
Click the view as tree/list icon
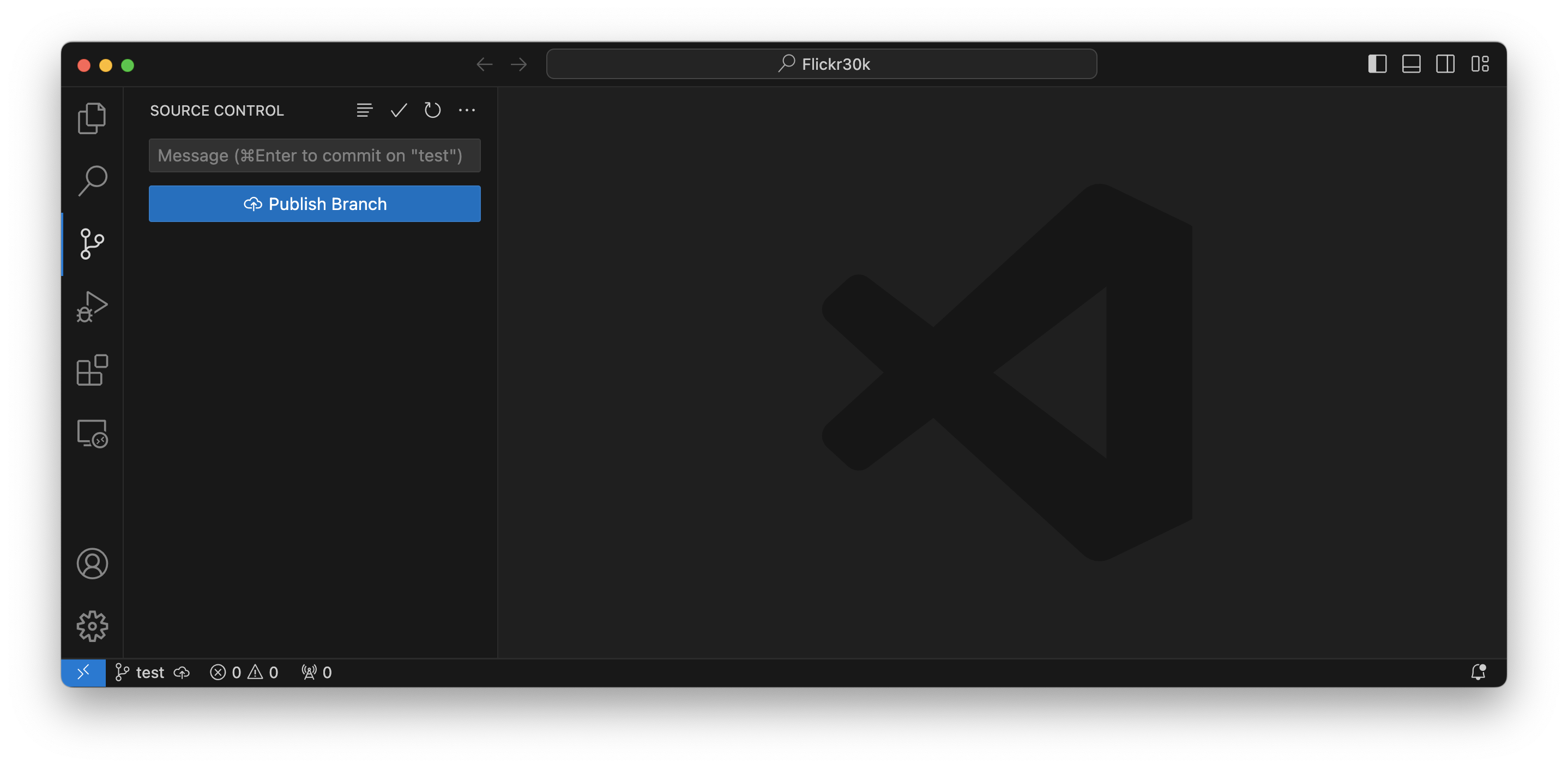tap(364, 110)
